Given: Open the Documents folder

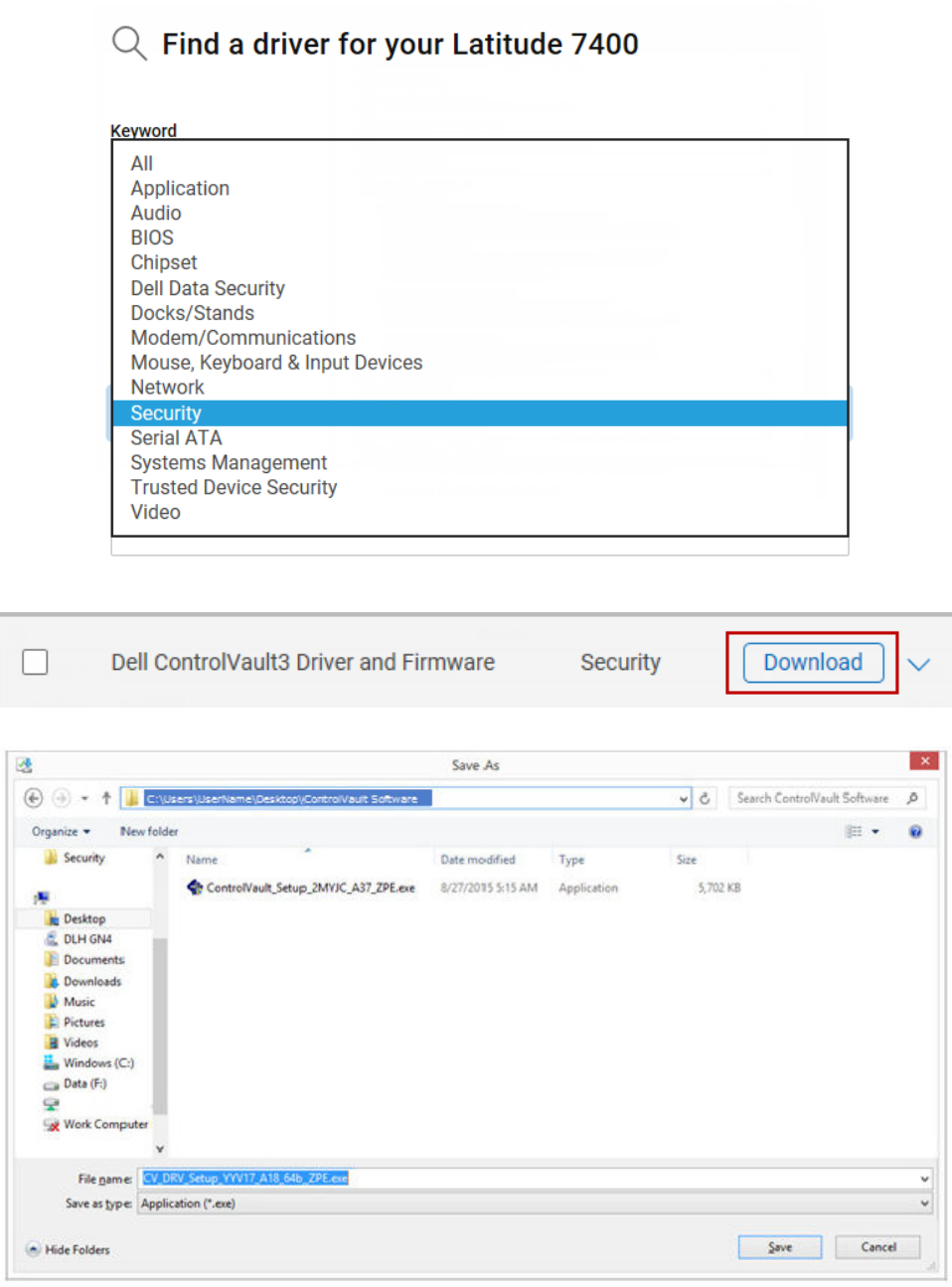Looking at the screenshot, I should click(84, 959).
